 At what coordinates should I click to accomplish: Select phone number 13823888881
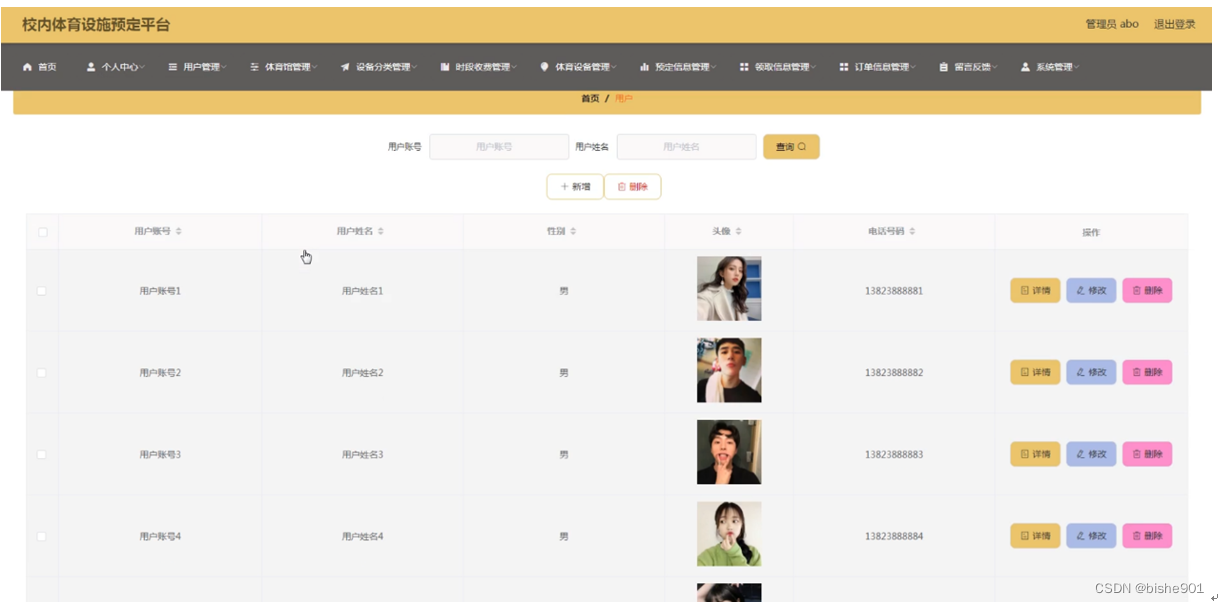point(894,291)
